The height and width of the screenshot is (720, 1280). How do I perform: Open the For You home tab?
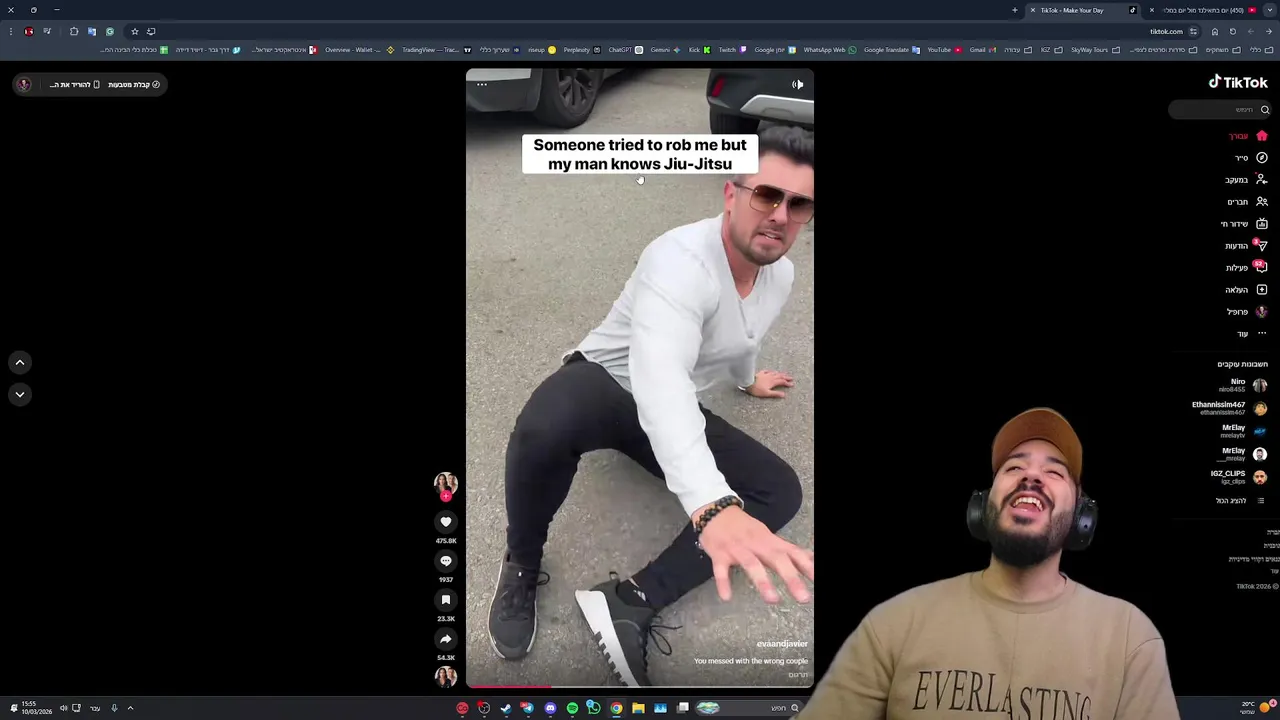click(x=1249, y=136)
